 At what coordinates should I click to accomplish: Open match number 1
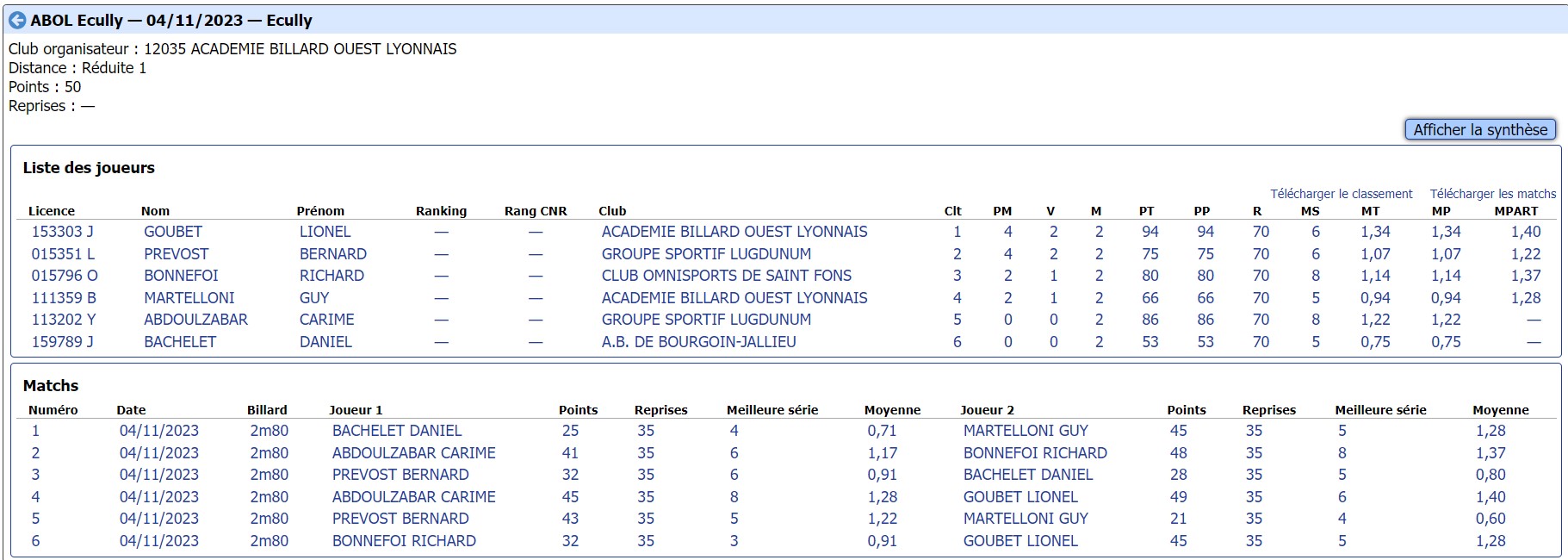(x=35, y=431)
